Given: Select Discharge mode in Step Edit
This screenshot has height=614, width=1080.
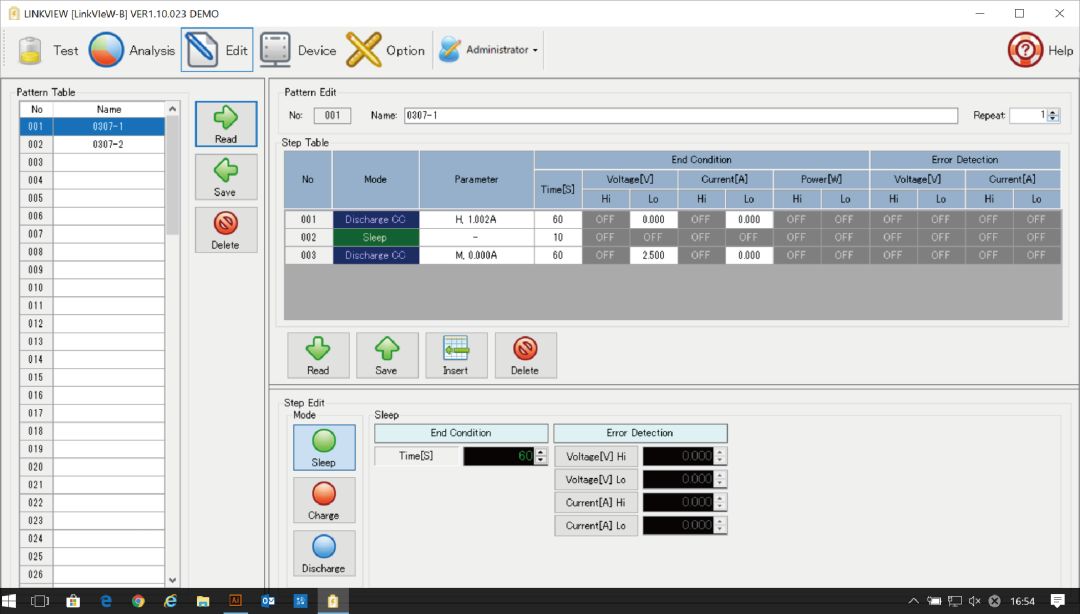Looking at the screenshot, I should pyautogui.click(x=324, y=554).
